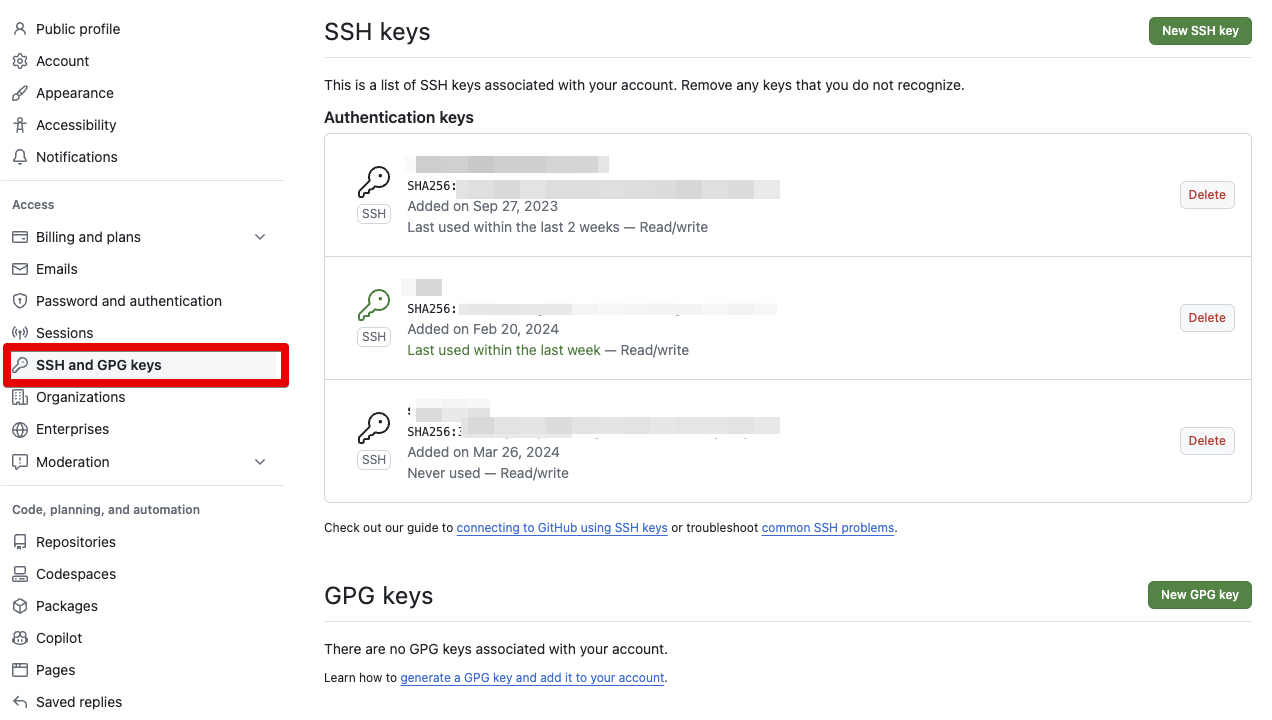The width and height of the screenshot is (1272, 720).
Task: Open the Notifications bell icon
Action: coord(21,157)
